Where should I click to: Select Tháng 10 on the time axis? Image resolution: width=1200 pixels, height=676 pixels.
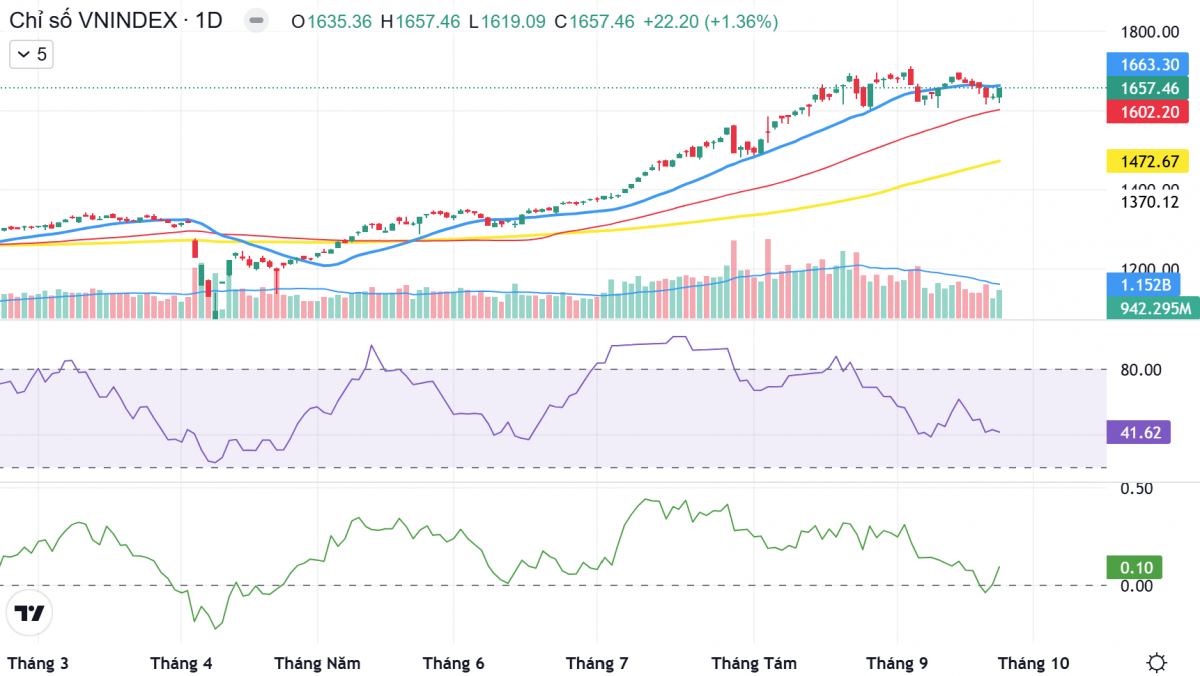(x=1033, y=663)
